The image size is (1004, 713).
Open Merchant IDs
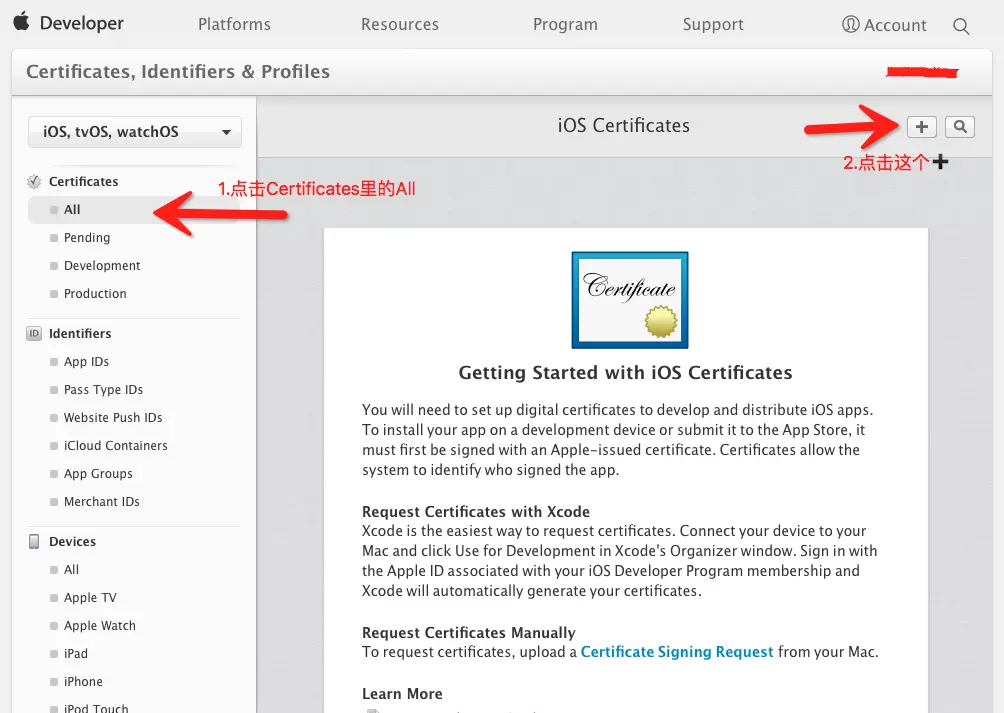click(x=102, y=502)
